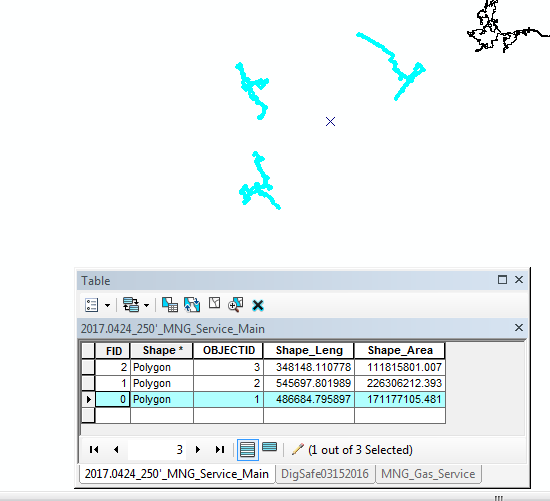The width and height of the screenshot is (550, 501).
Task: Click the Polygon cell in FID 0 row
Action: coord(162,399)
